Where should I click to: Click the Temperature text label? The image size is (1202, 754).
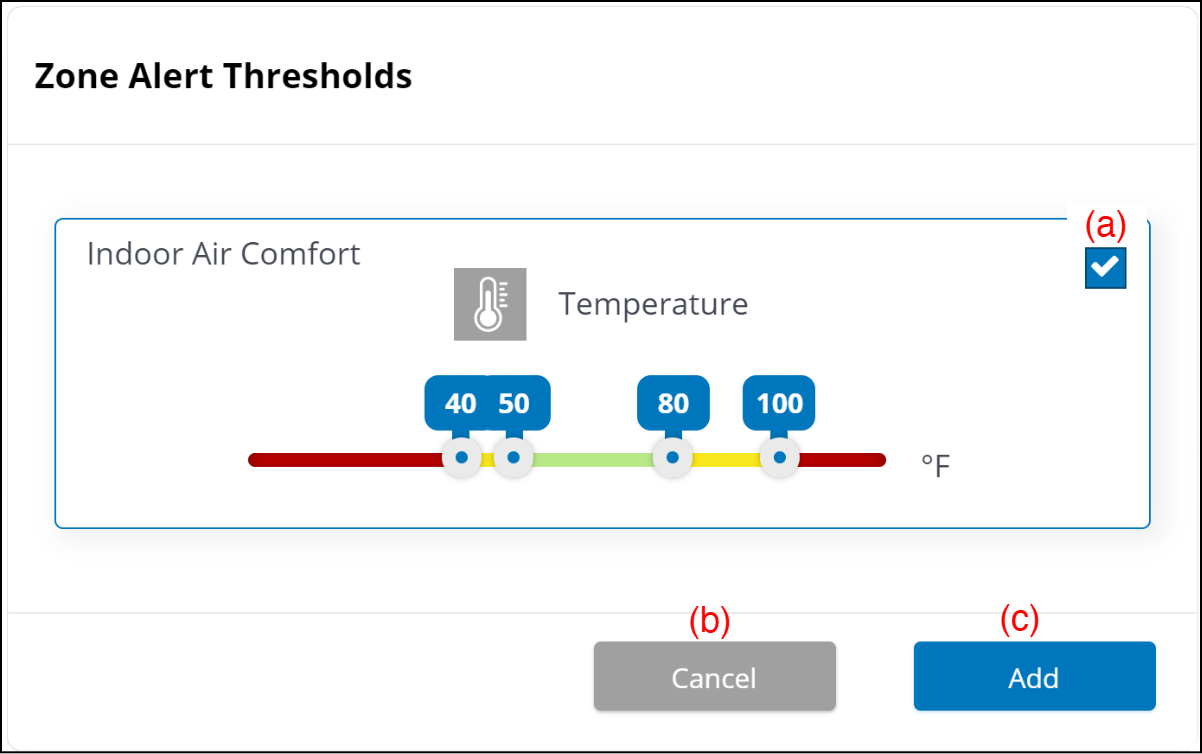click(653, 304)
